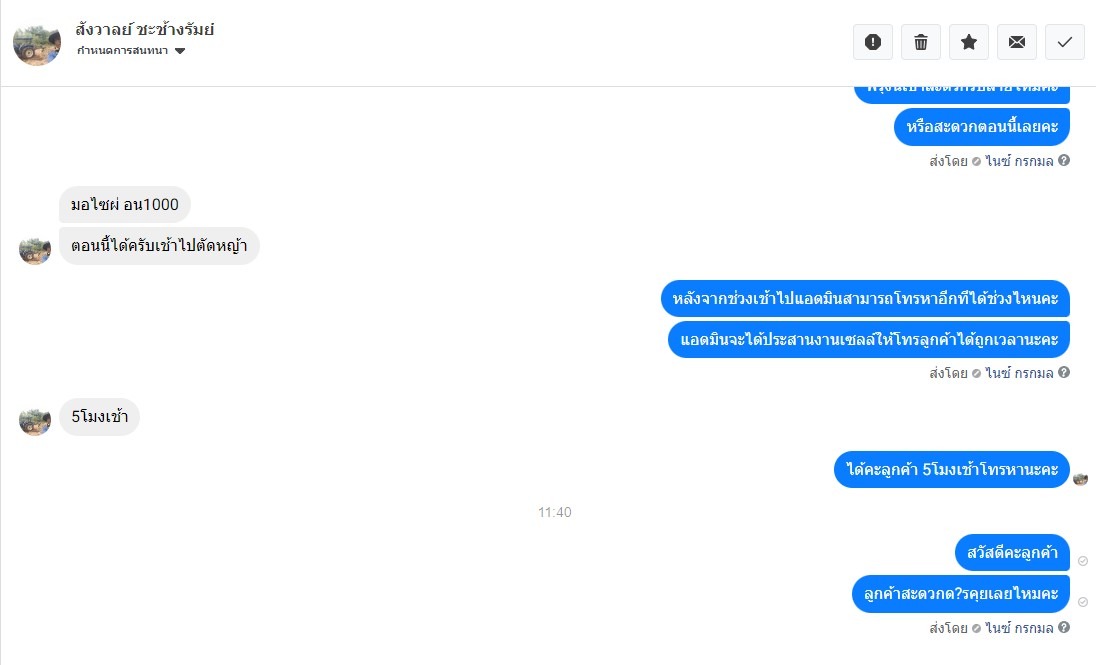Open กำหนดการสนทนา label under contact name
The image size is (1096, 665).
[x=122, y=50]
